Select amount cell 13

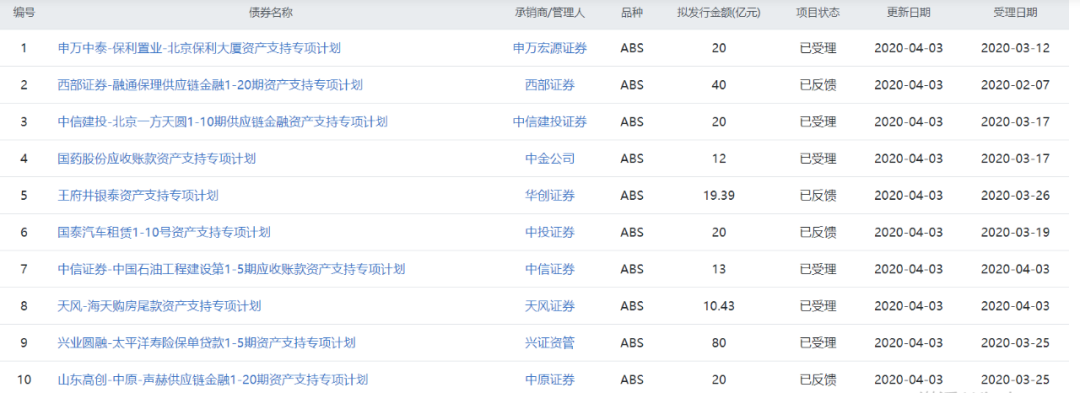coord(719,269)
